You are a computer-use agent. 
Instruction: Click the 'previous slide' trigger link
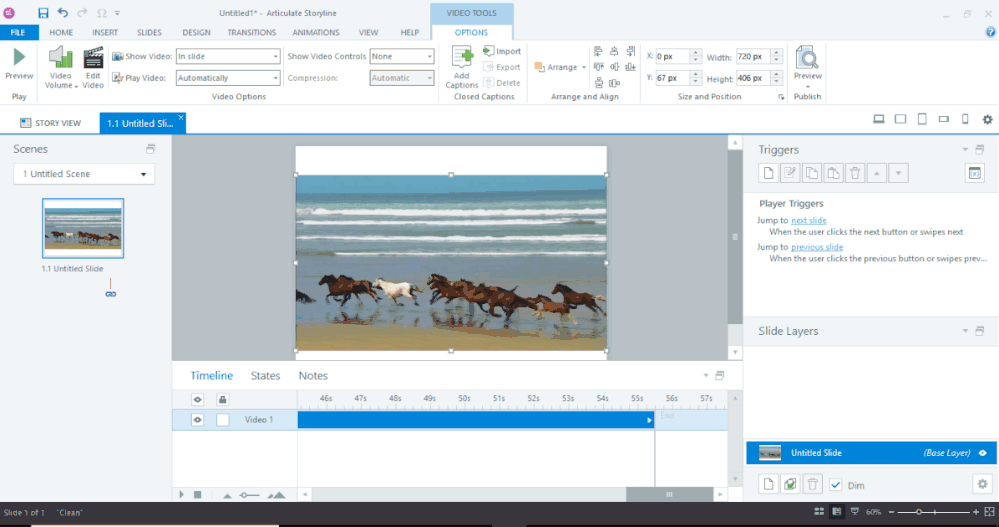tap(817, 247)
